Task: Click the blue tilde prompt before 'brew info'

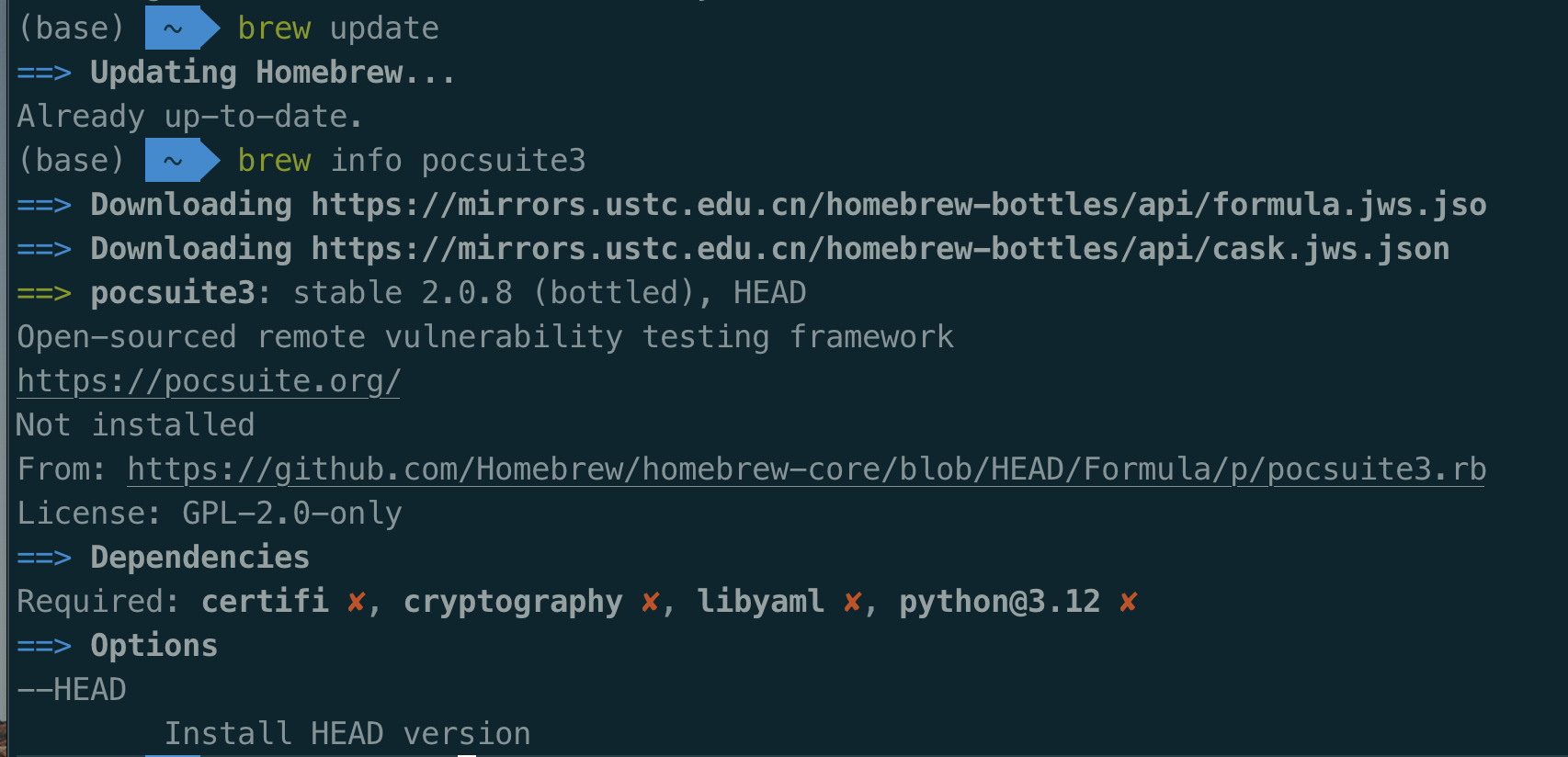Action: pyautogui.click(x=174, y=161)
